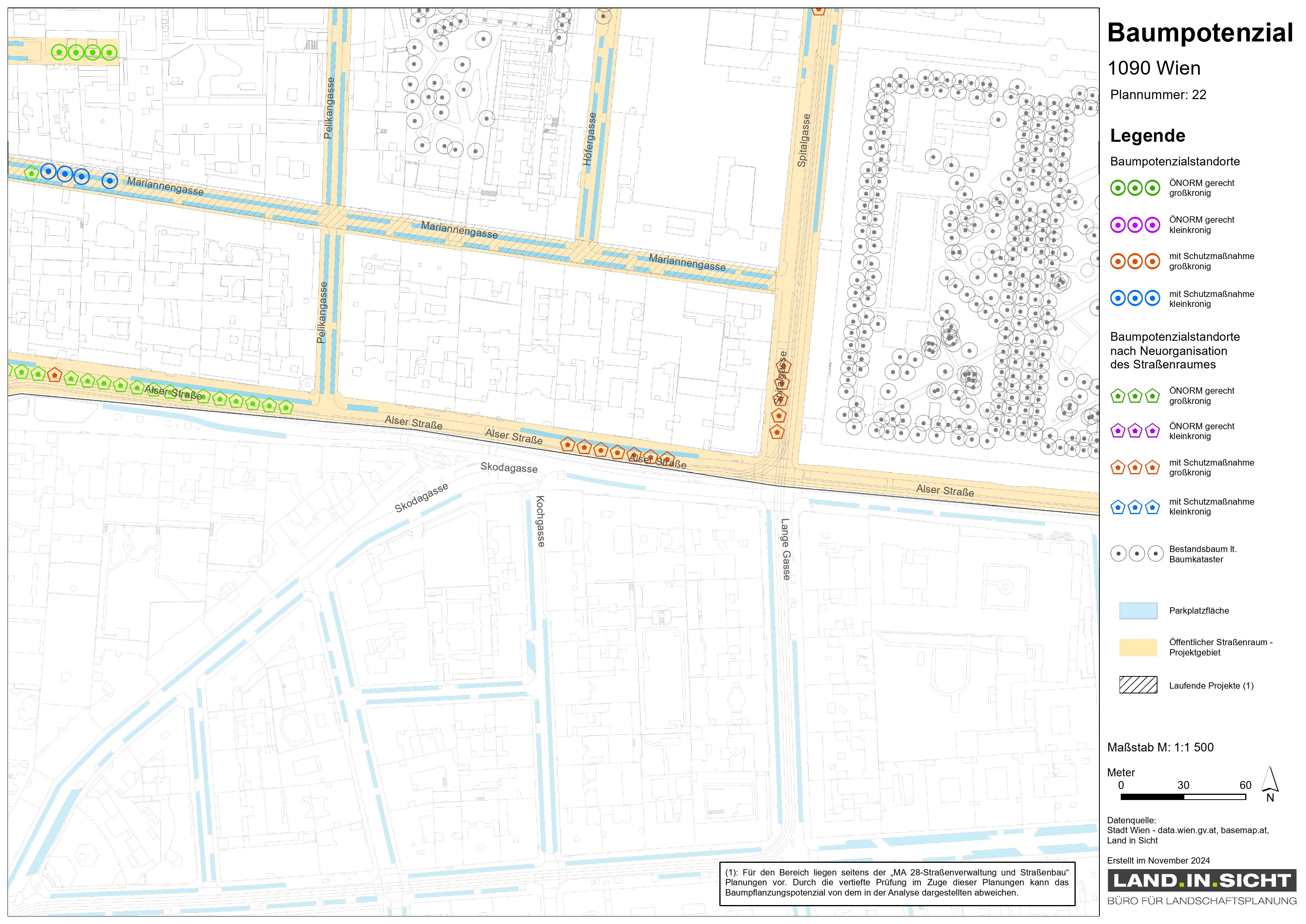Screen dimensions: 1306x924
Task: Click the Kochgasse street label
Action: click(540, 521)
